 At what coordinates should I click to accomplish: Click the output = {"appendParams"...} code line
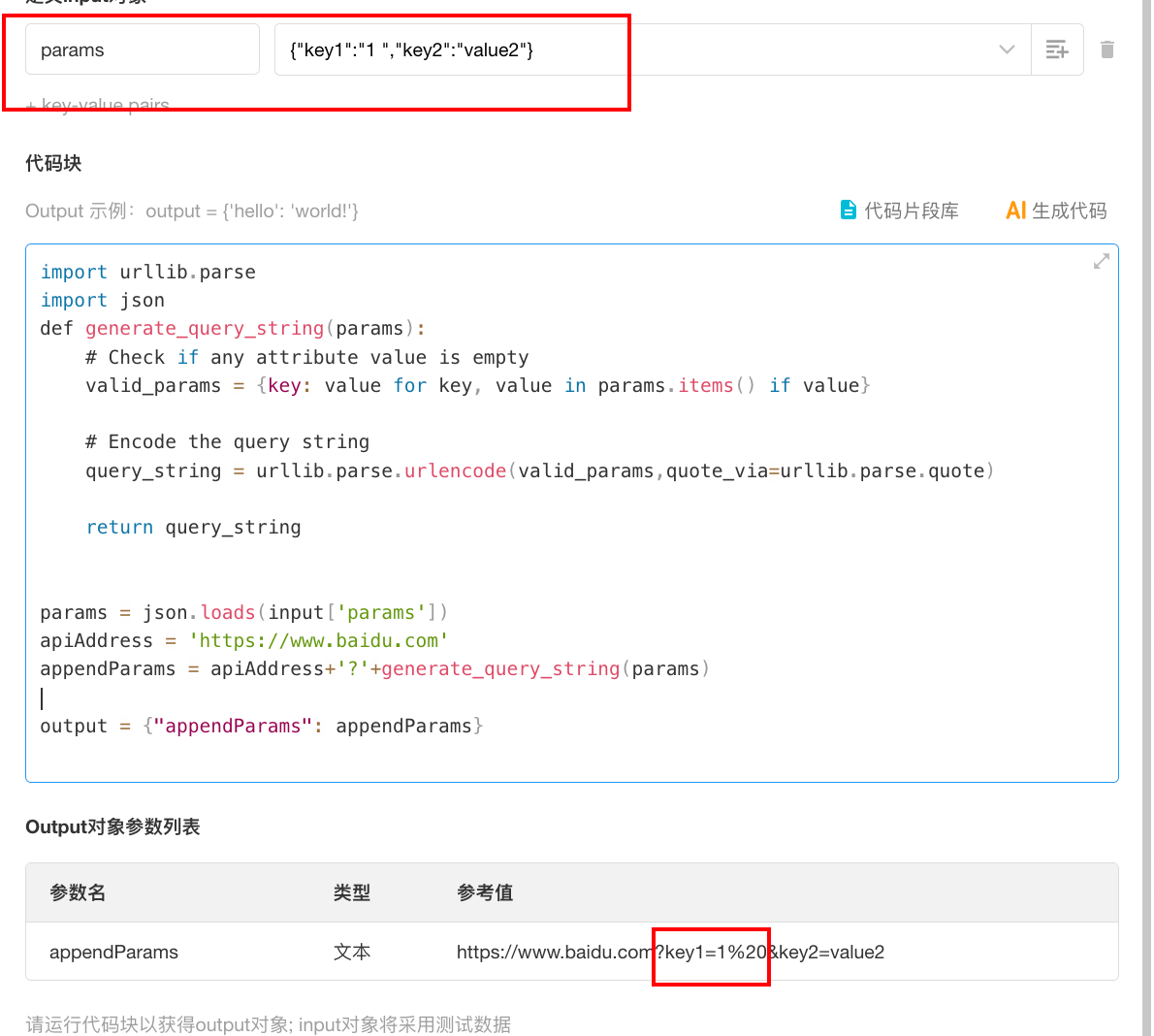coord(262,727)
